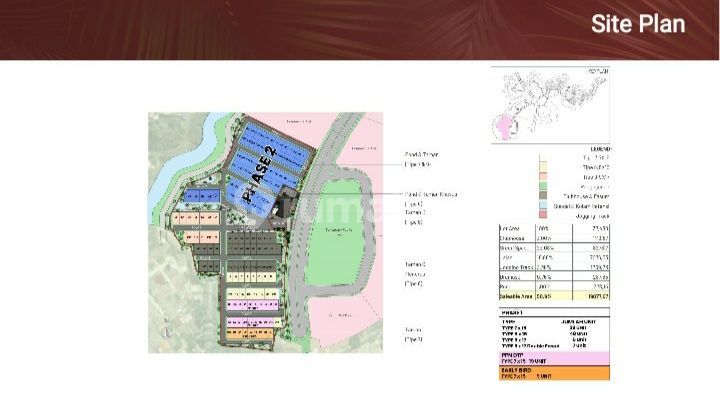Screen dimensions: 720x414
Task: Click the orange unit block on map
Action: pyautogui.click(x=250, y=334)
